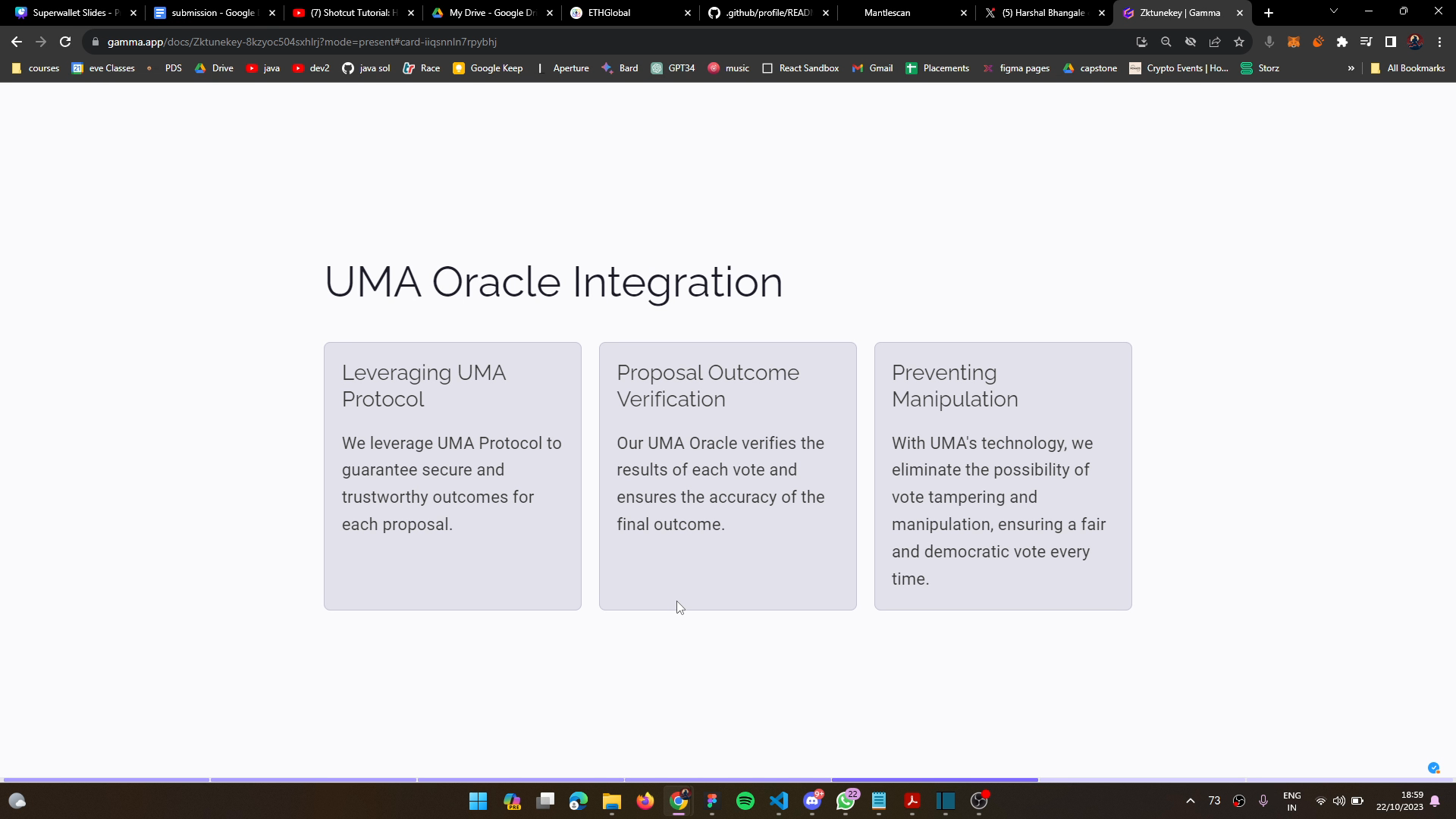Jump to the second slide progress segment

click(313, 780)
